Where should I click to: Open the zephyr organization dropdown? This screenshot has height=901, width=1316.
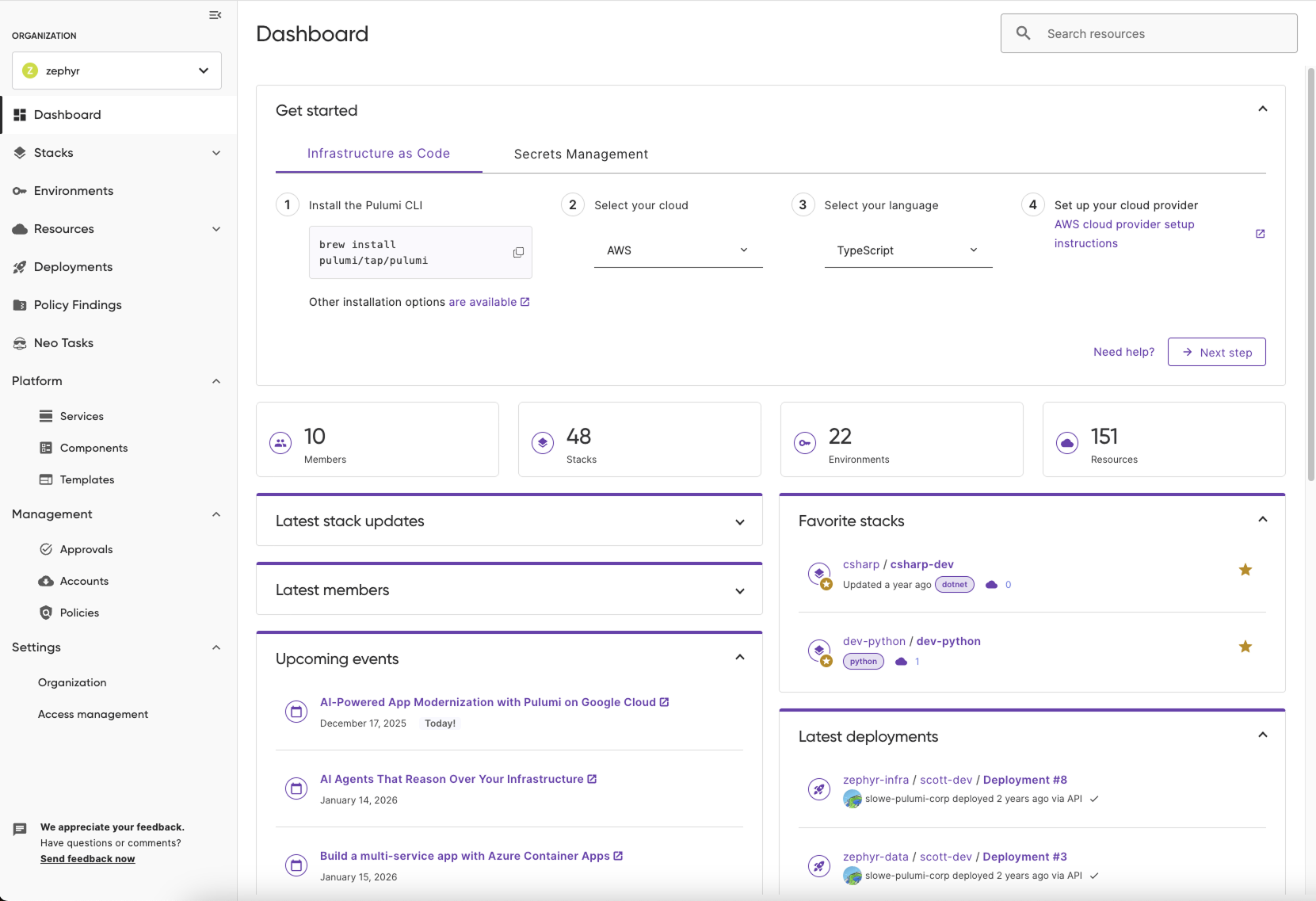coord(116,71)
